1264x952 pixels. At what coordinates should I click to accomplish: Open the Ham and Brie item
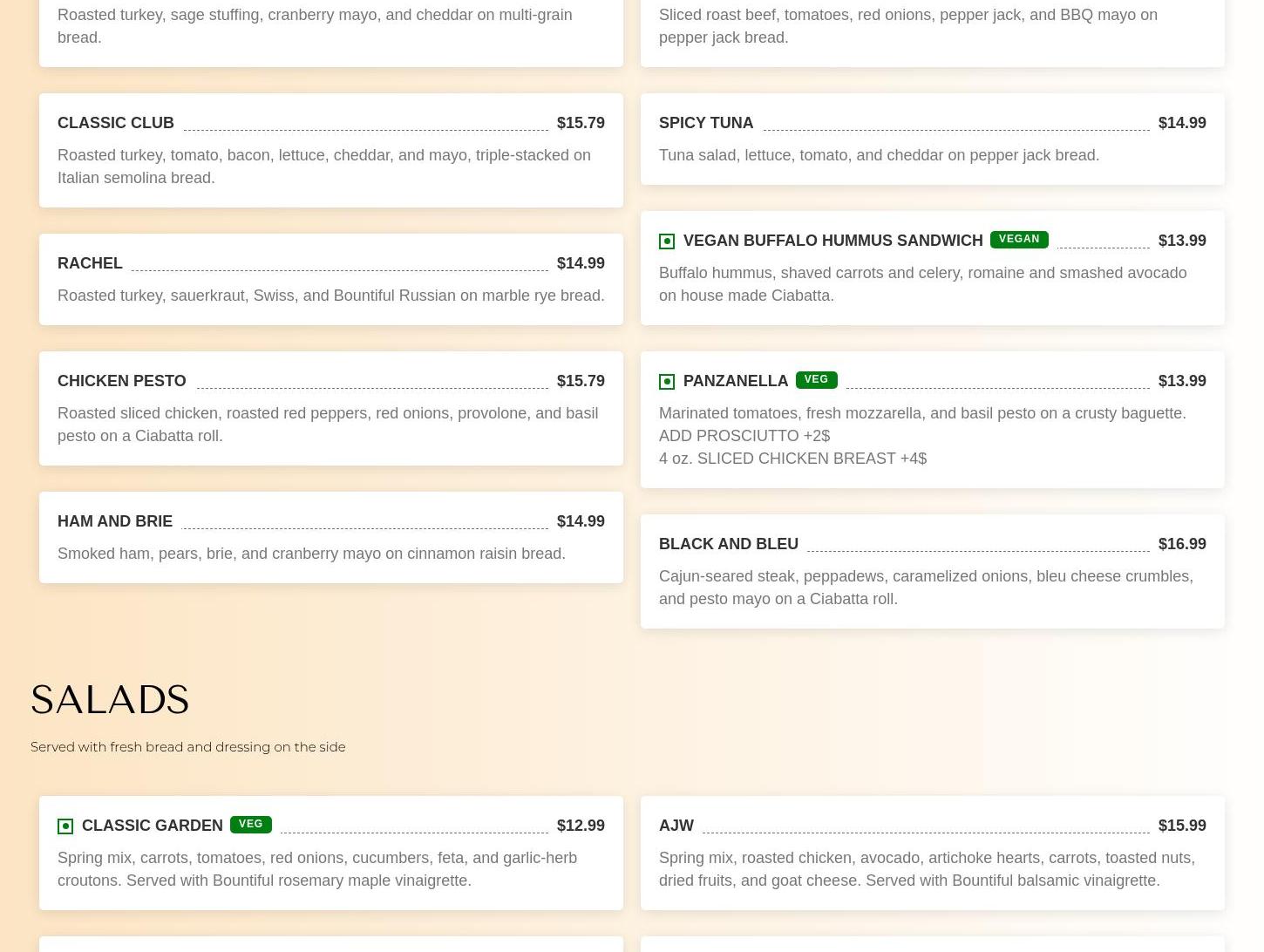tap(115, 521)
